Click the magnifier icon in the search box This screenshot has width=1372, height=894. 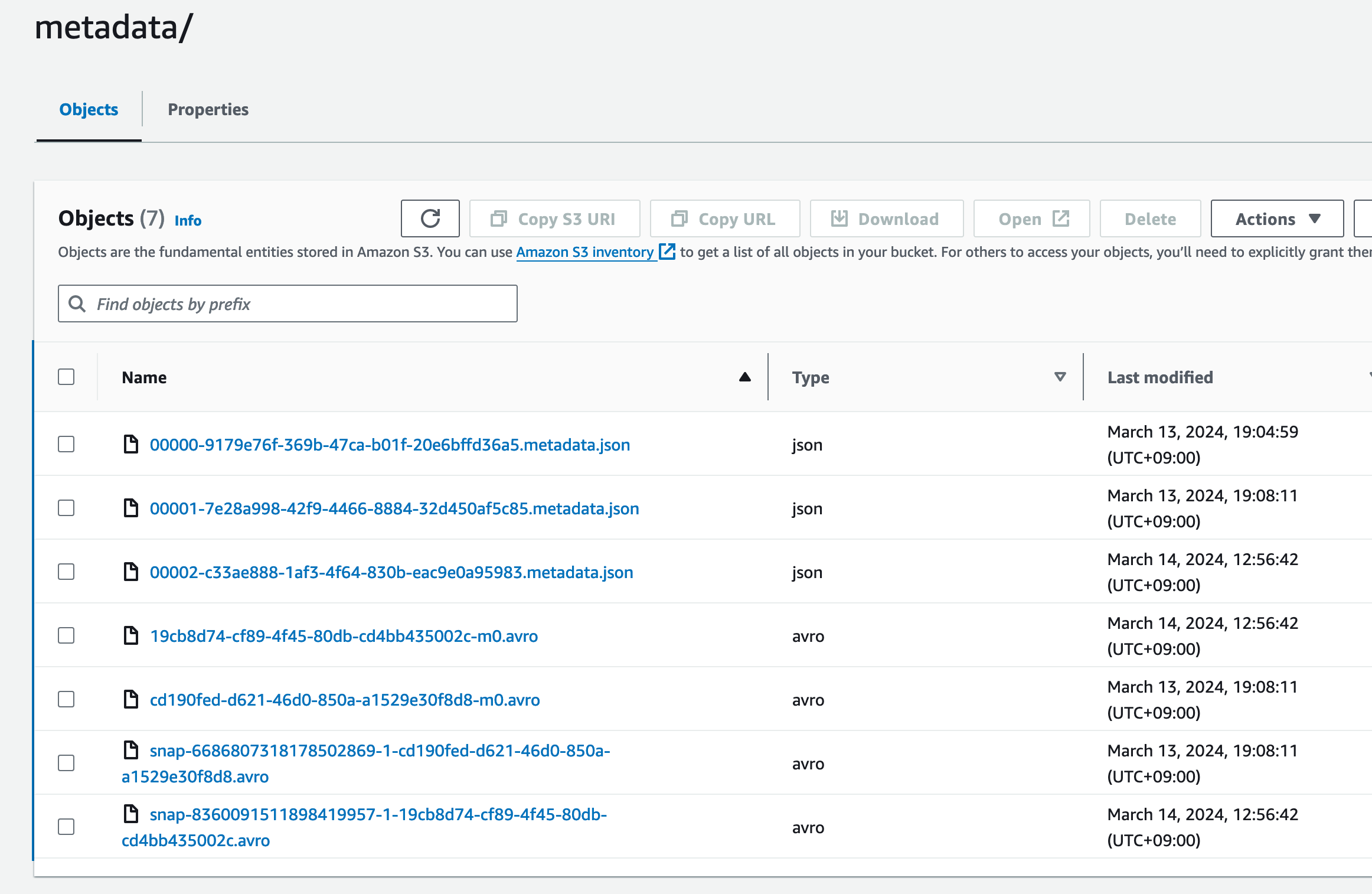77,303
